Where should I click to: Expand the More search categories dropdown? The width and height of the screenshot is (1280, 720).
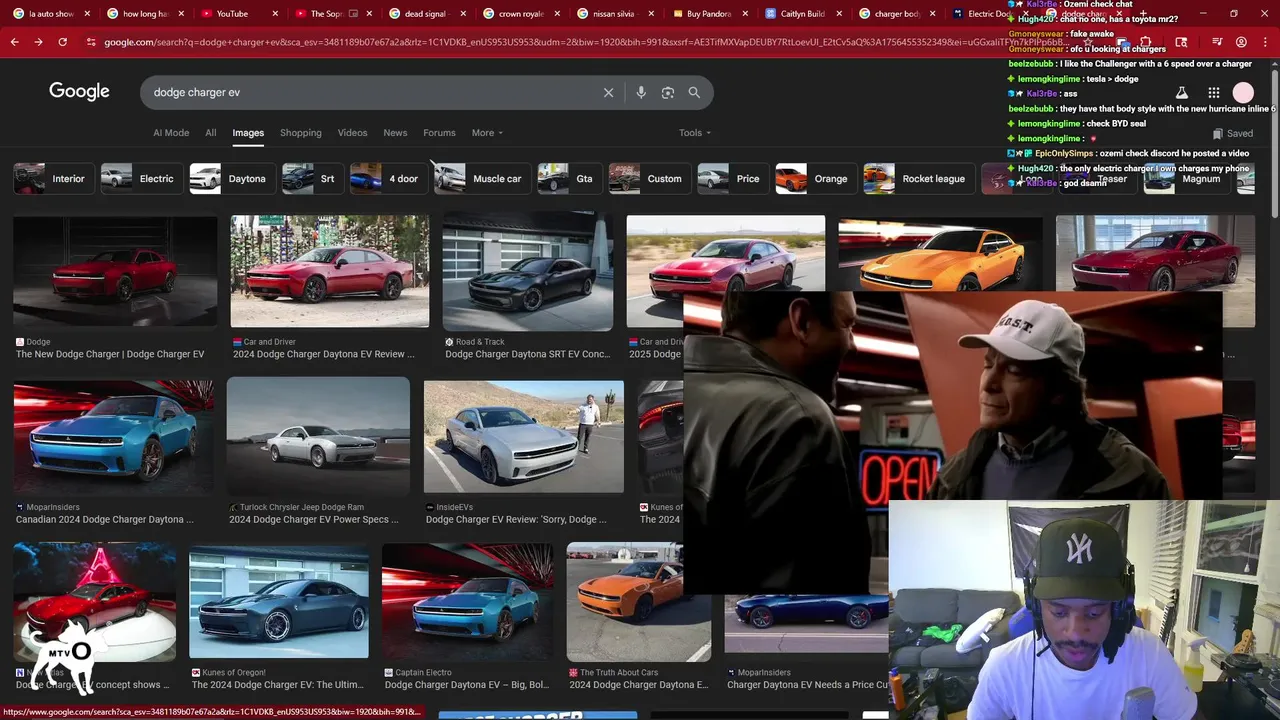click(487, 133)
